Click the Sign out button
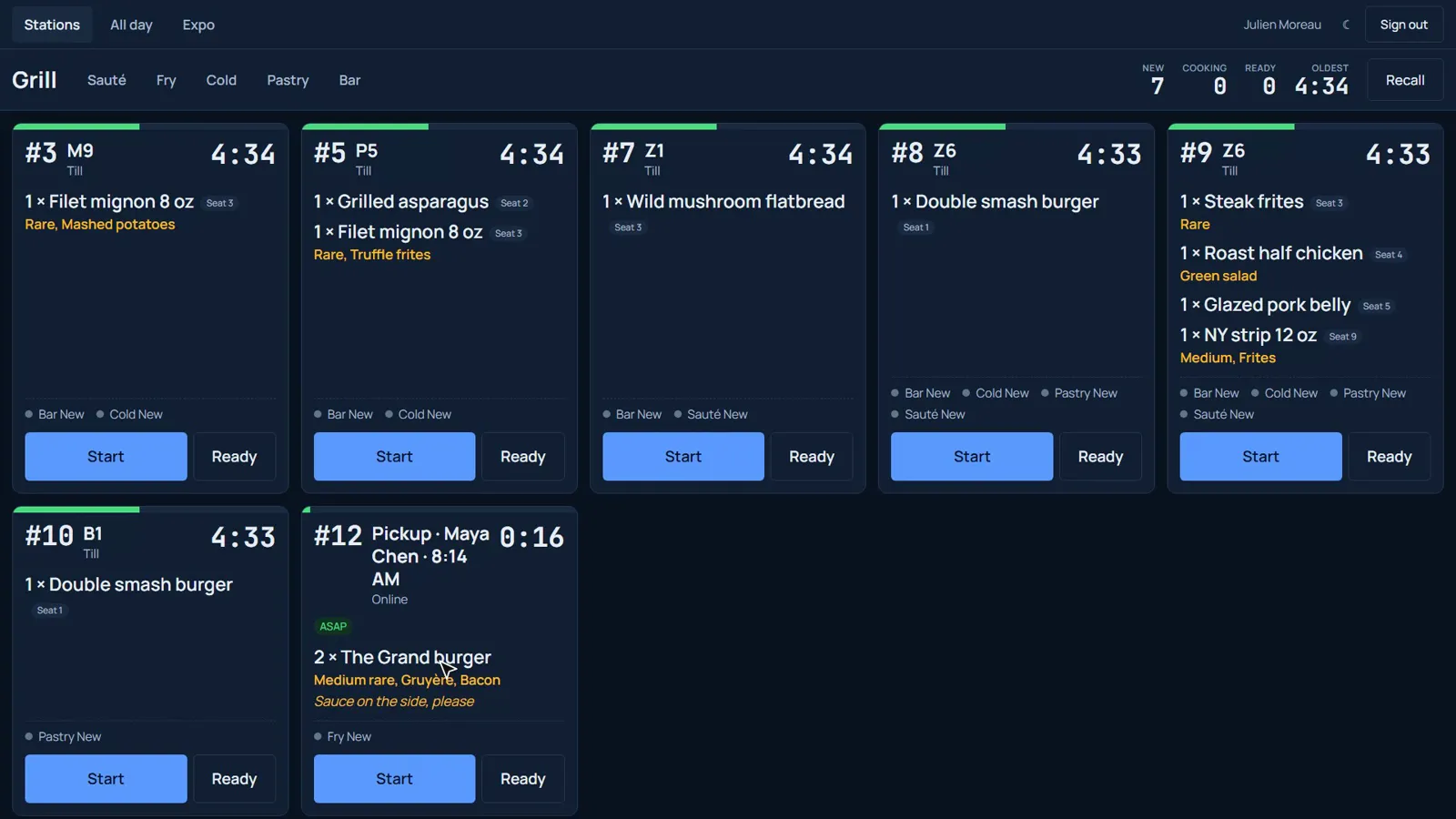This screenshot has width=1456, height=819. tap(1403, 25)
